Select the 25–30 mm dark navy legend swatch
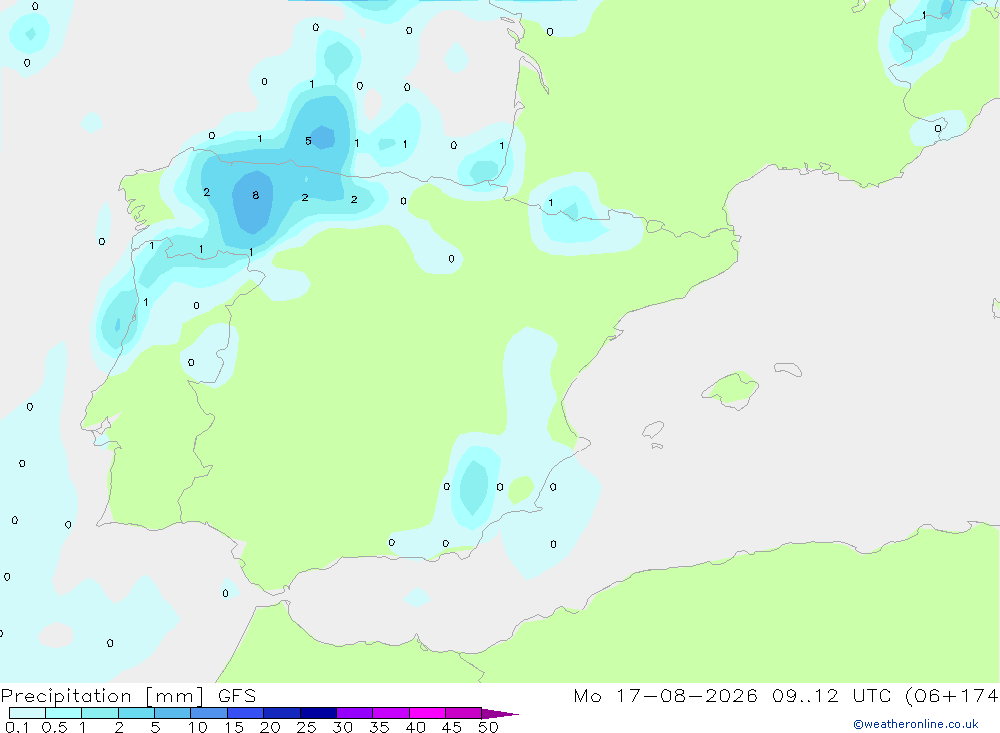1000x733 pixels. point(318,713)
